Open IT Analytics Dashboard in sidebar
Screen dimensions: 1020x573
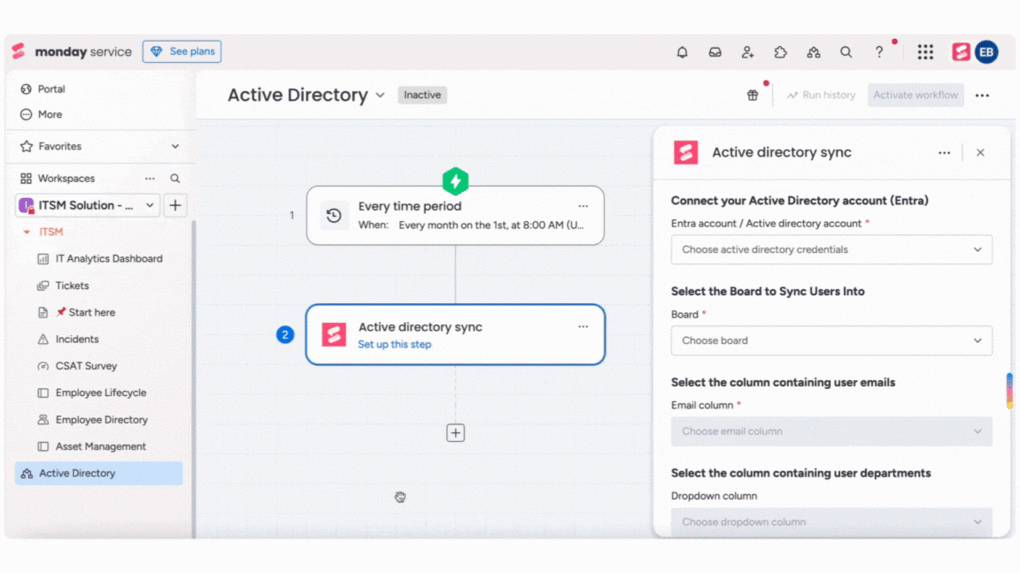pos(108,259)
